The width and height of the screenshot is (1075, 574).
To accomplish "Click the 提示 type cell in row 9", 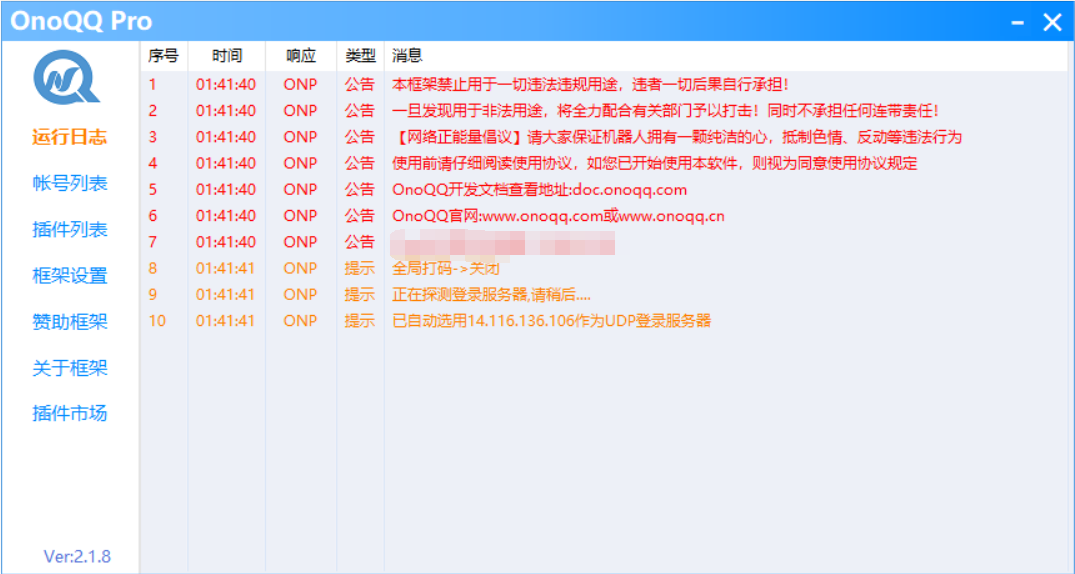I will pos(360,294).
